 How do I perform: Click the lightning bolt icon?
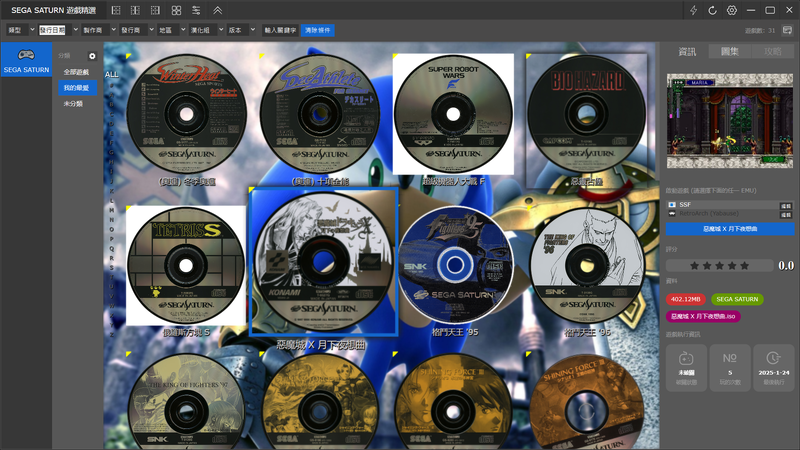pyautogui.click(x=693, y=10)
